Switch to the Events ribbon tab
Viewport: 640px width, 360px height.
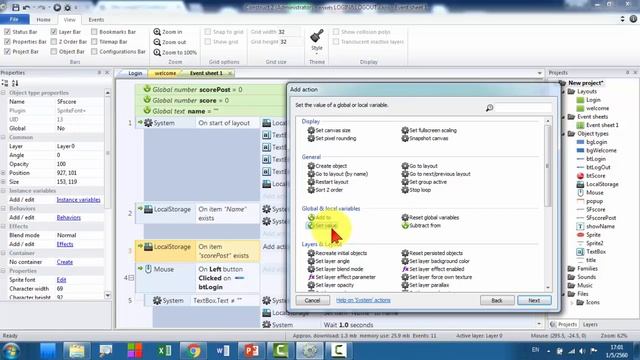pyautogui.click(x=96, y=20)
